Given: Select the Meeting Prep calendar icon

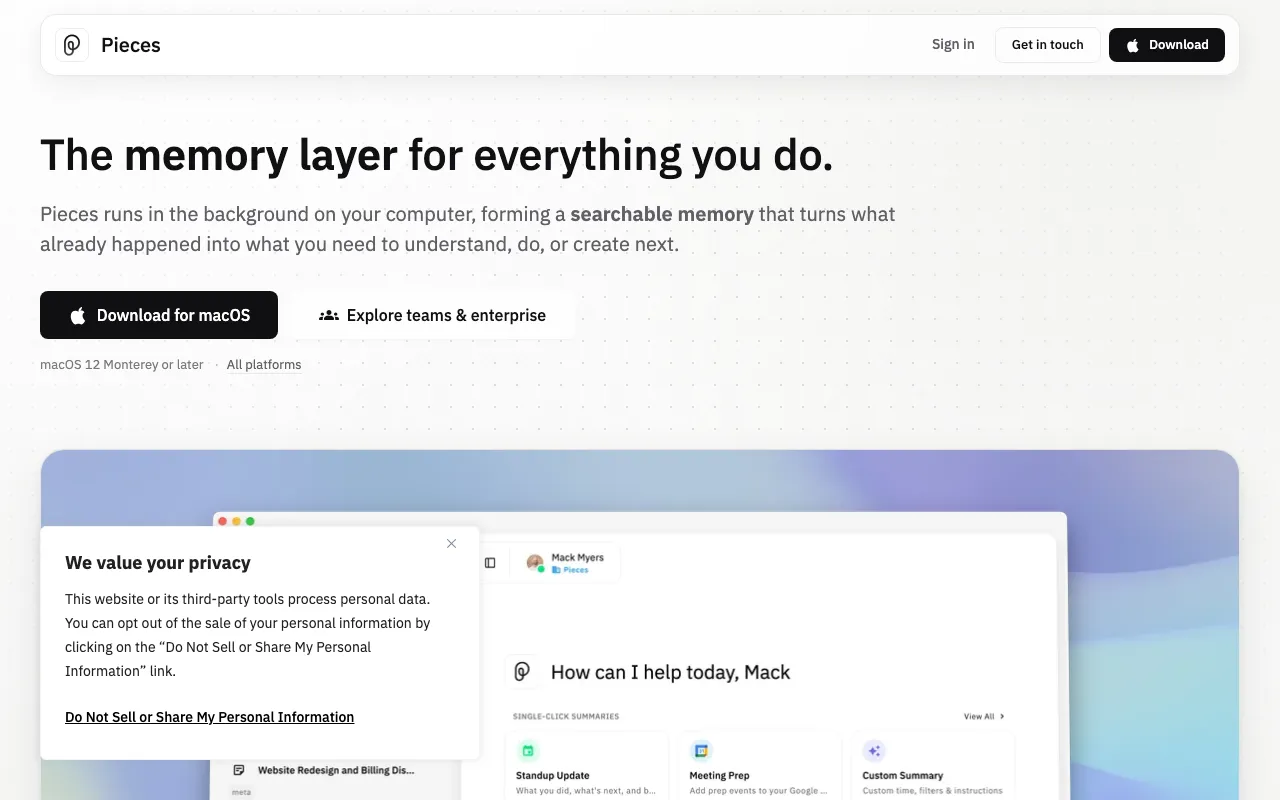Looking at the screenshot, I should (701, 751).
